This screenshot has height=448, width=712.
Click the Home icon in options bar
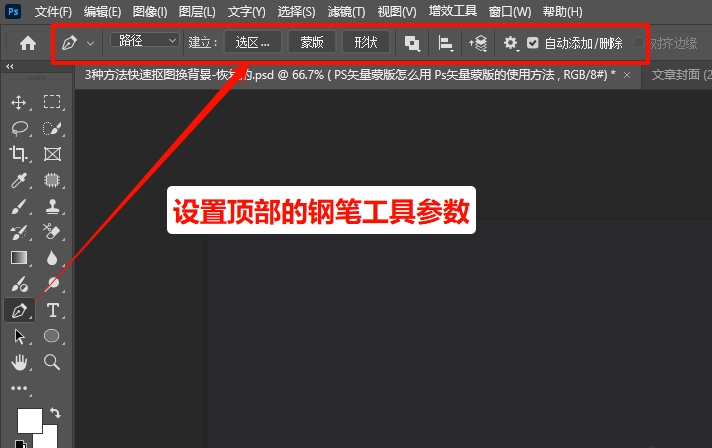point(28,43)
